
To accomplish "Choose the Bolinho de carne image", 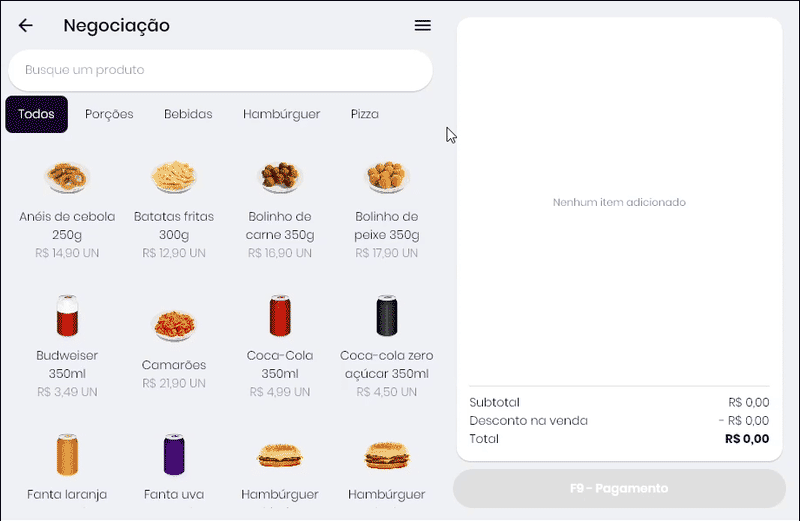I will pyautogui.click(x=280, y=177).
